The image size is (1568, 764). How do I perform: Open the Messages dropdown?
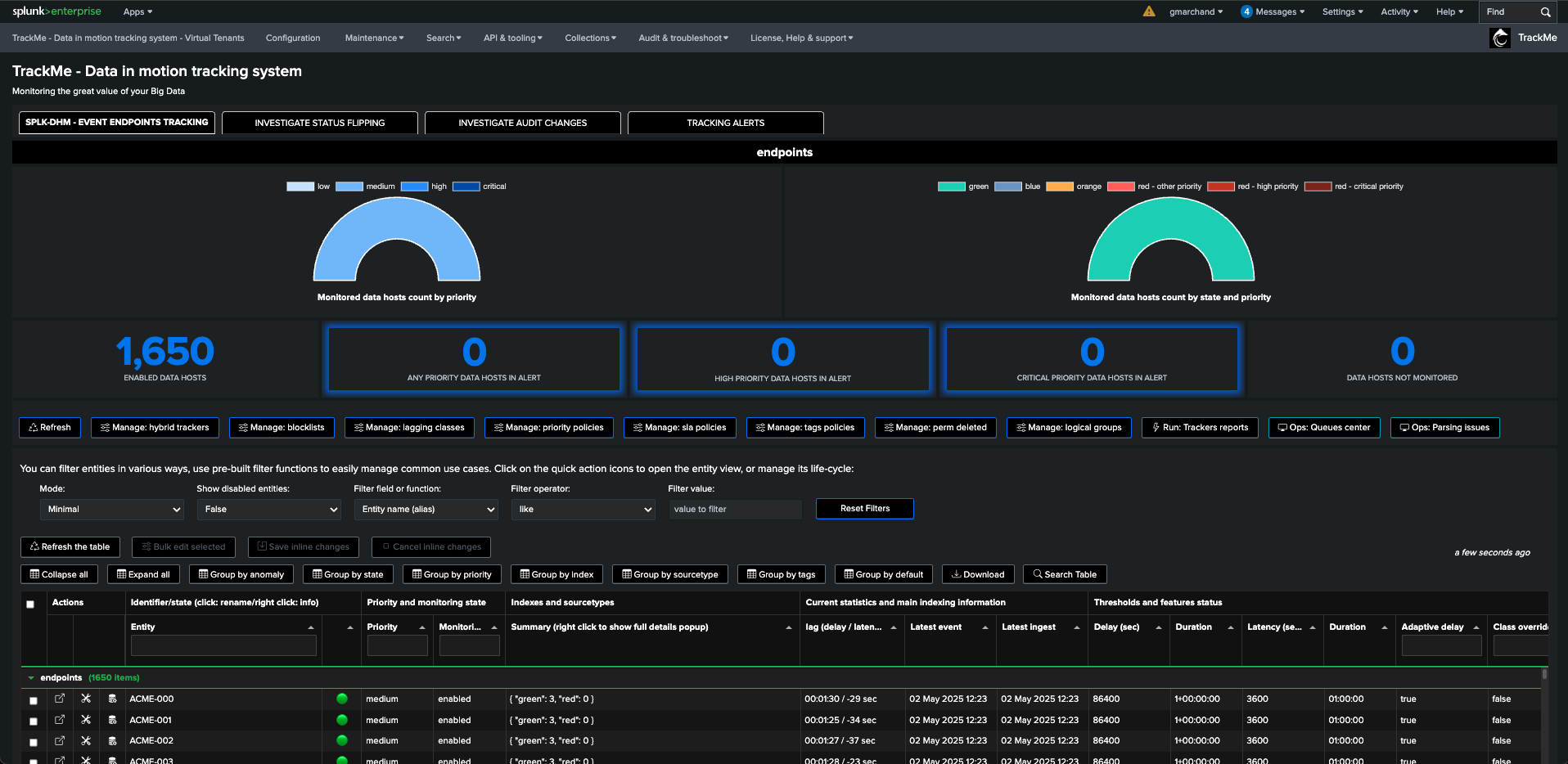tap(1273, 11)
